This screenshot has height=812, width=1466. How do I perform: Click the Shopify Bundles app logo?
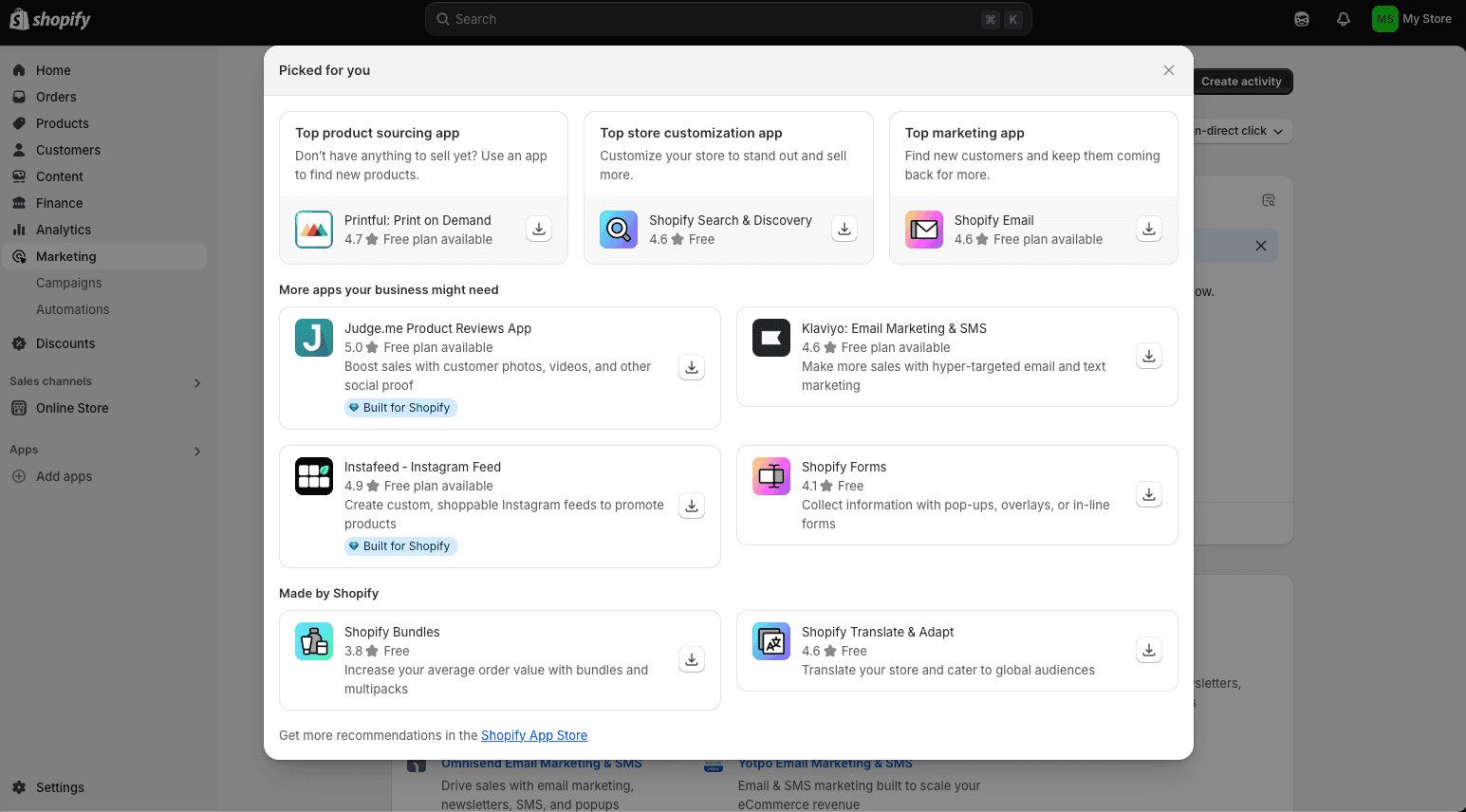[x=314, y=641]
